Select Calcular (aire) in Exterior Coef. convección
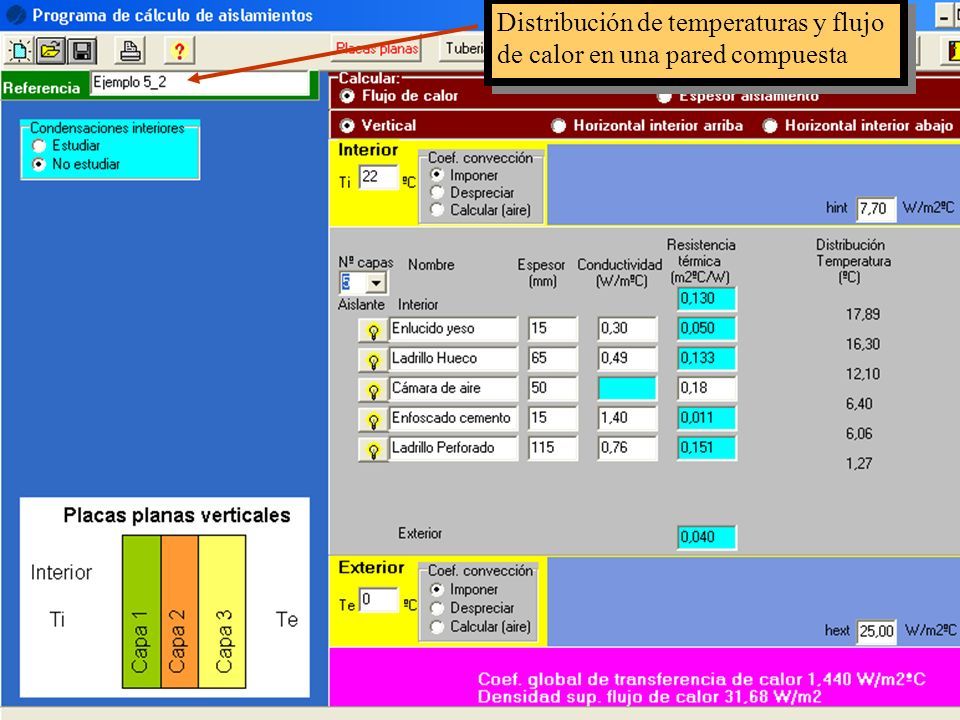 pos(437,626)
